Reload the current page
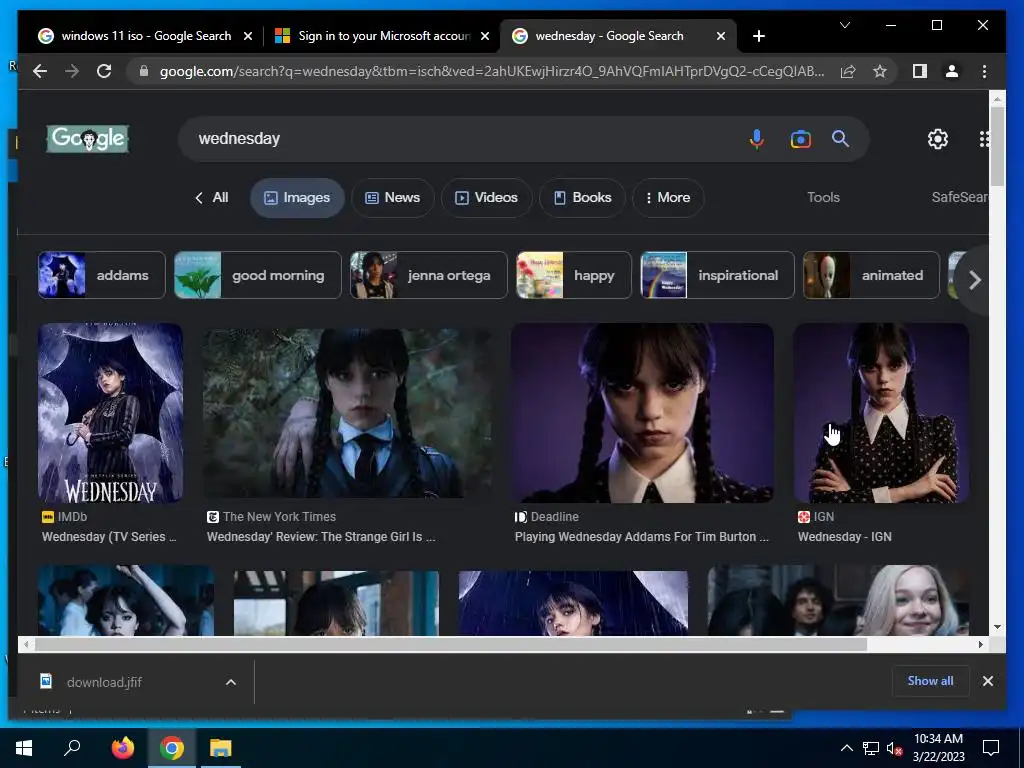1024x768 pixels. click(104, 71)
